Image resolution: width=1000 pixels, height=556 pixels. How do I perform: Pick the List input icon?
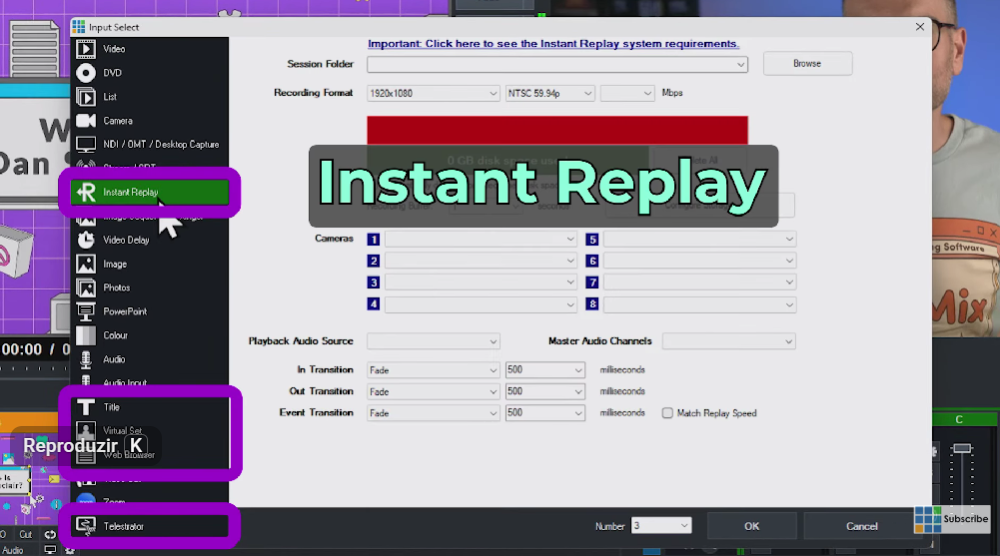86,97
